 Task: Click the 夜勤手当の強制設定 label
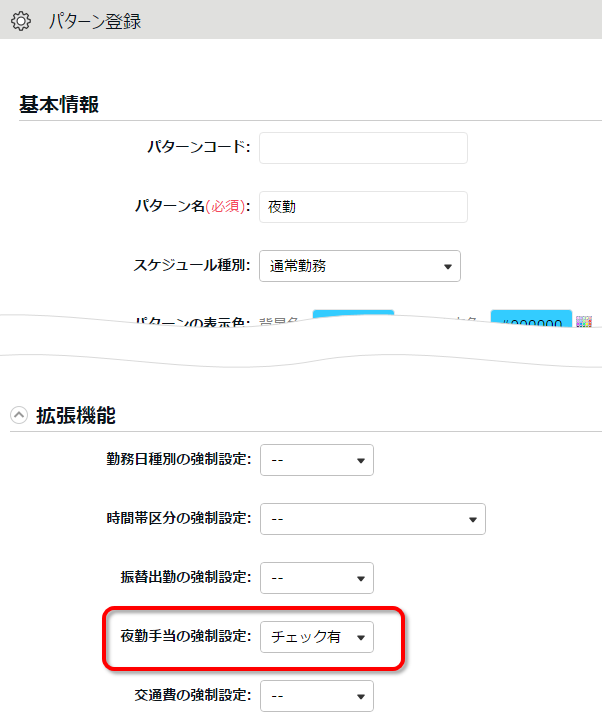(x=178, y=637)
